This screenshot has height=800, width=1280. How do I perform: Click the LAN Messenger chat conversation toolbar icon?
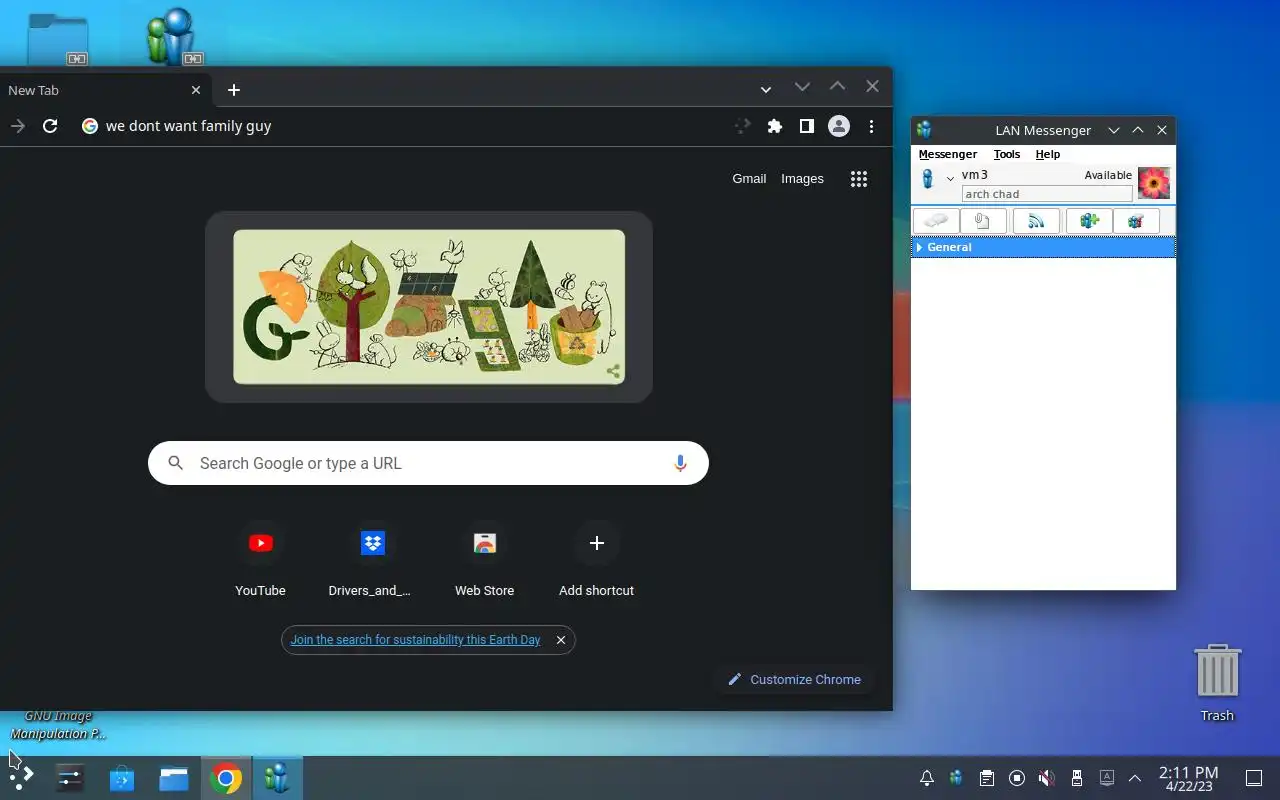click(936, 221)
